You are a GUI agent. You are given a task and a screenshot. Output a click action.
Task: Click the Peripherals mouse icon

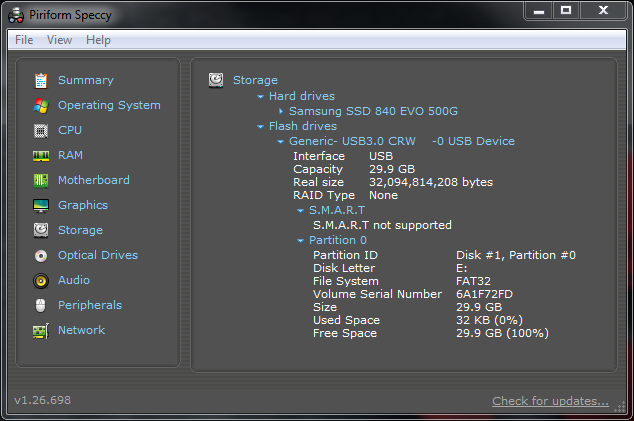click(x=41, y=306)
